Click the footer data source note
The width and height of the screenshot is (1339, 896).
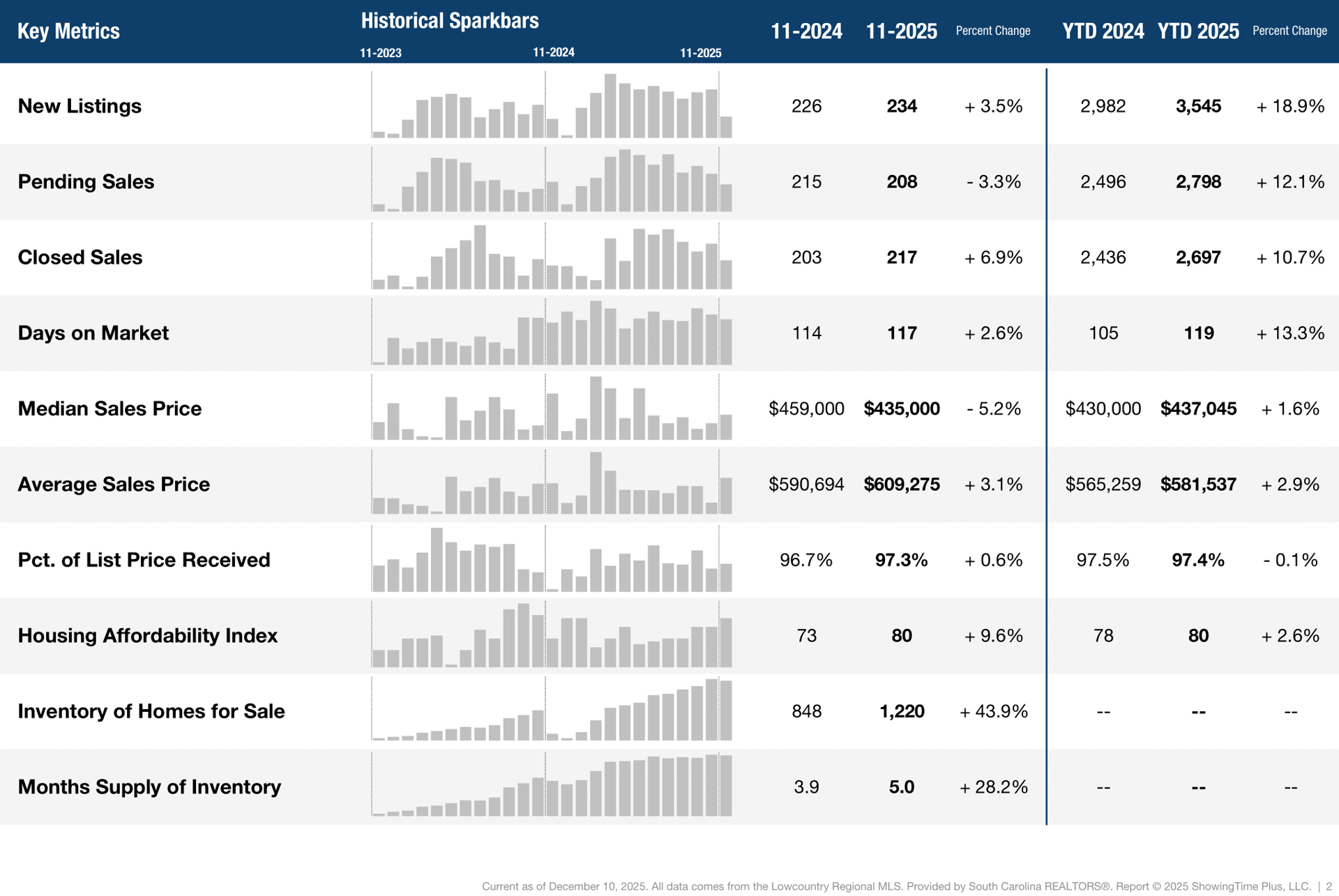click(896, 886)
